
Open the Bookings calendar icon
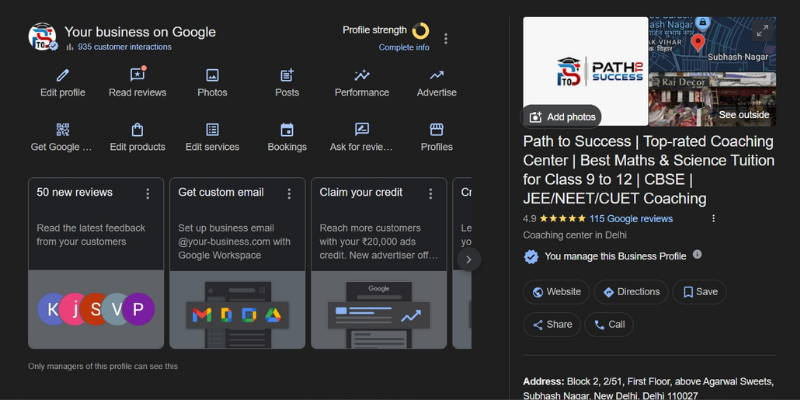point(287,130)
